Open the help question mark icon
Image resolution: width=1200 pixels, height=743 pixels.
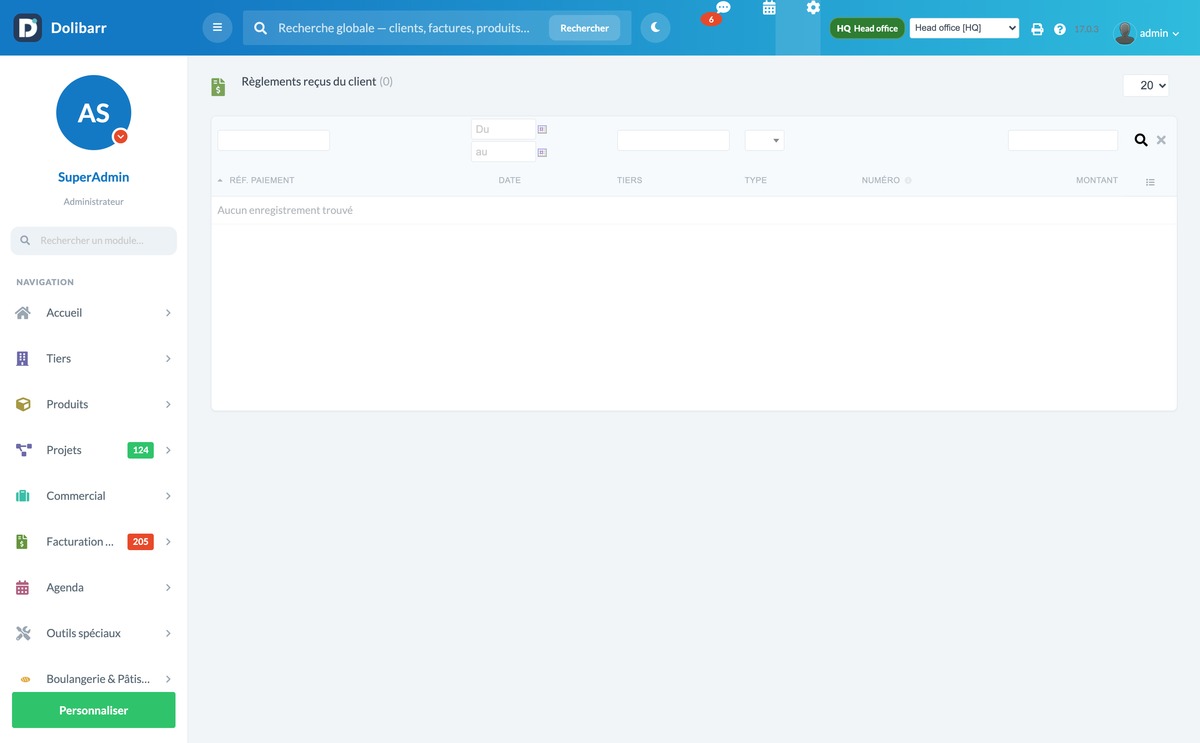tap(1060, 29)
